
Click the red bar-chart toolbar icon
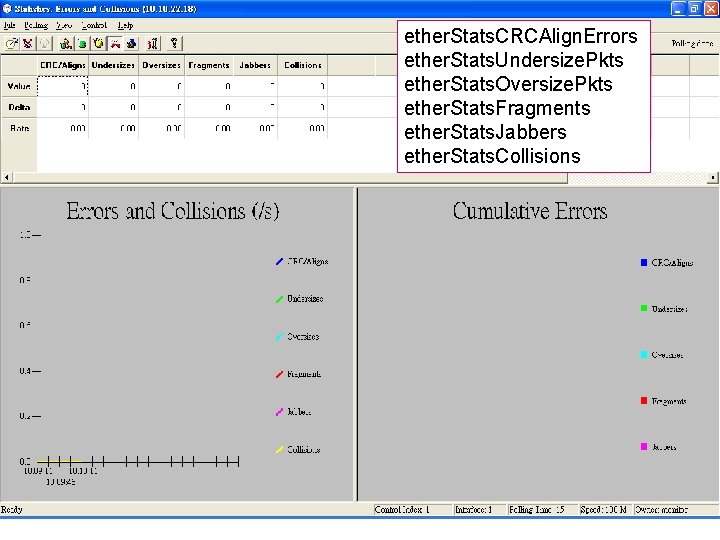pos(152,44)
